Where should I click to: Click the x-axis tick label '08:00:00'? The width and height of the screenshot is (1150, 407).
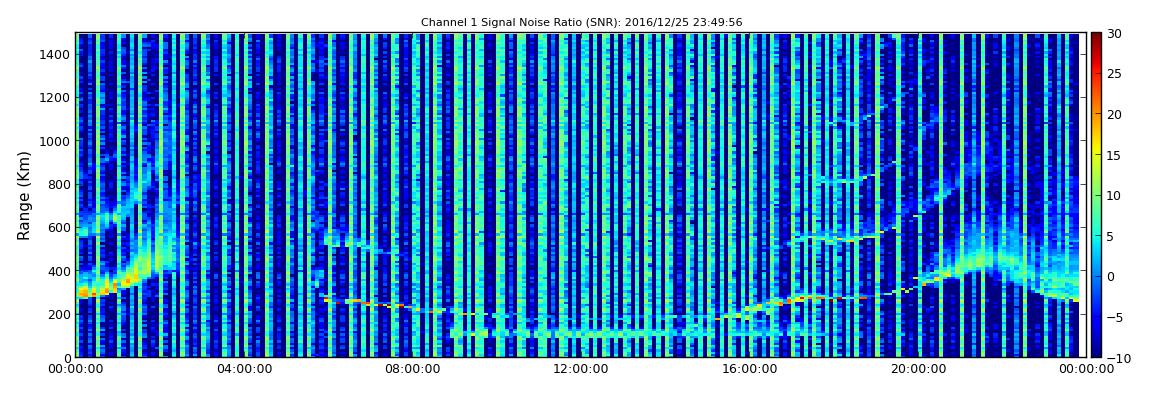coord(411,370)
